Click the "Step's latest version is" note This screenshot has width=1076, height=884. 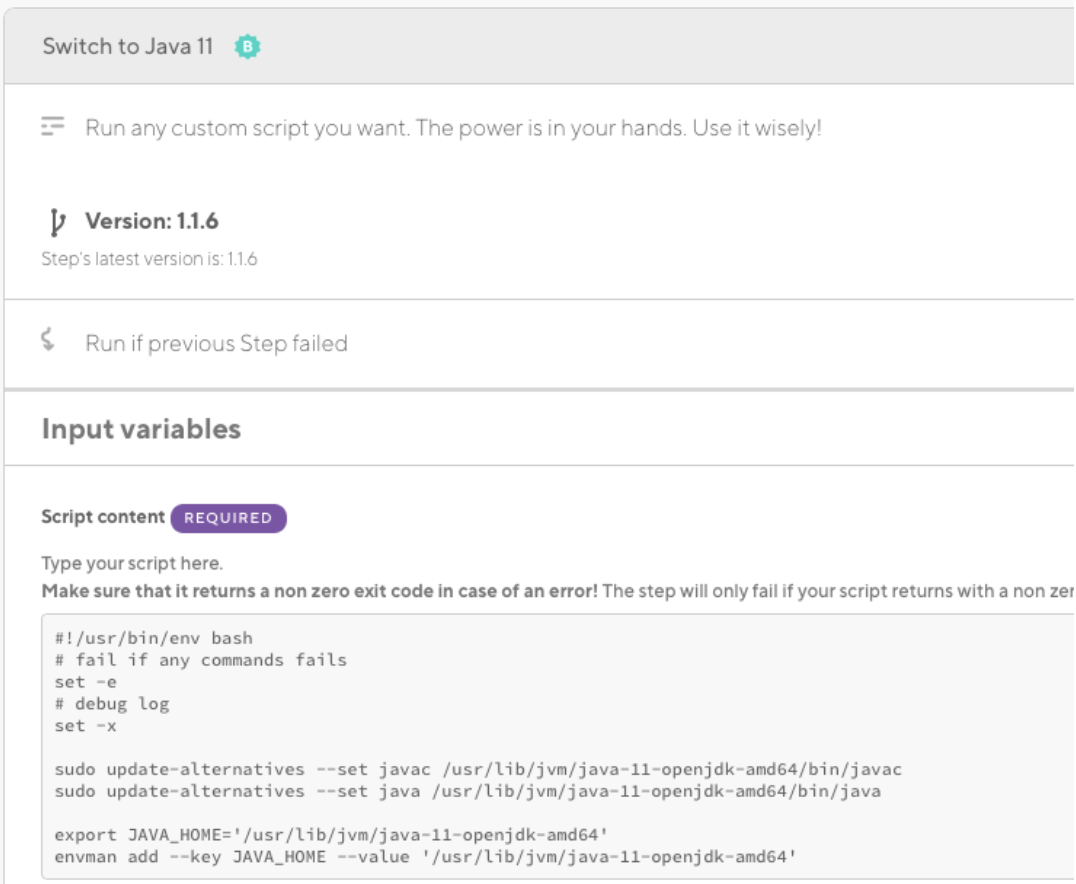coord(149,259)
